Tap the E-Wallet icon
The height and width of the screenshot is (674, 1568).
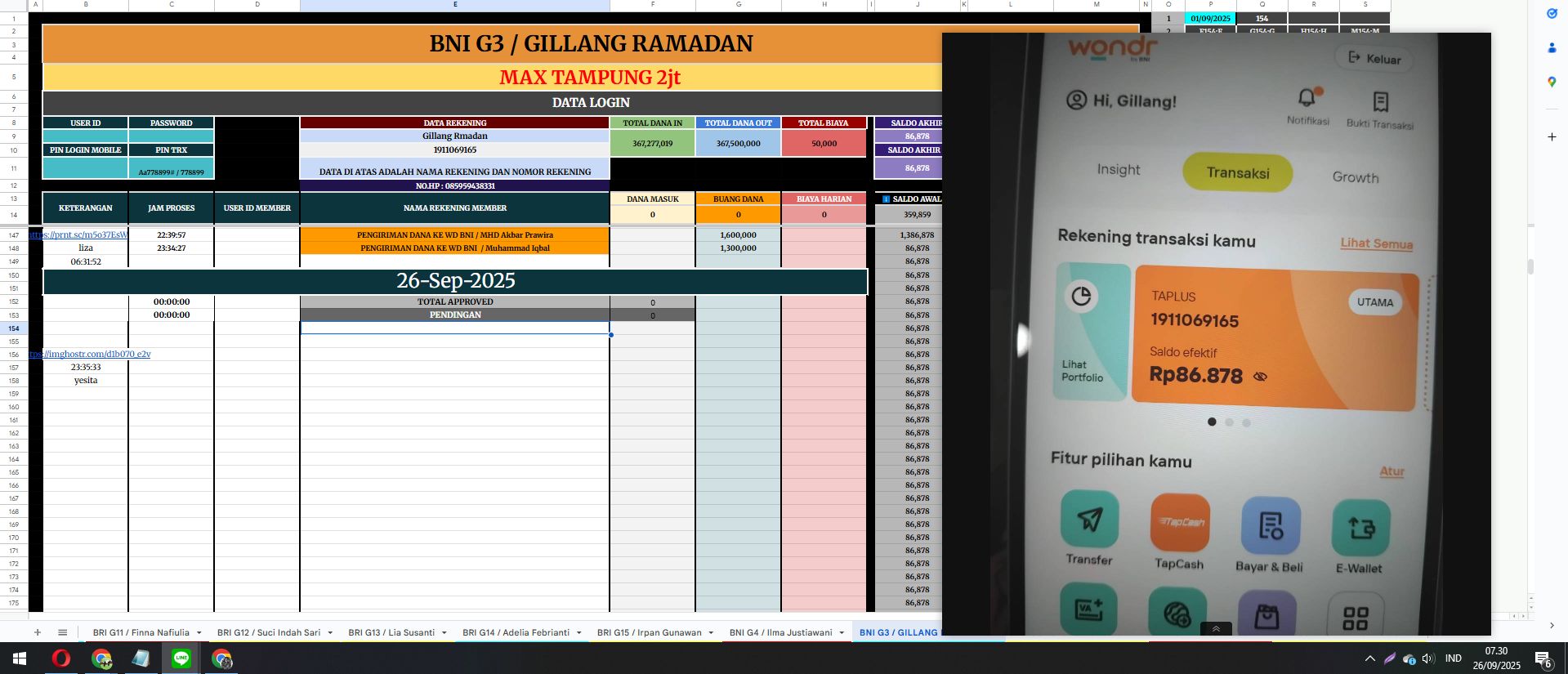(1360, 528)
